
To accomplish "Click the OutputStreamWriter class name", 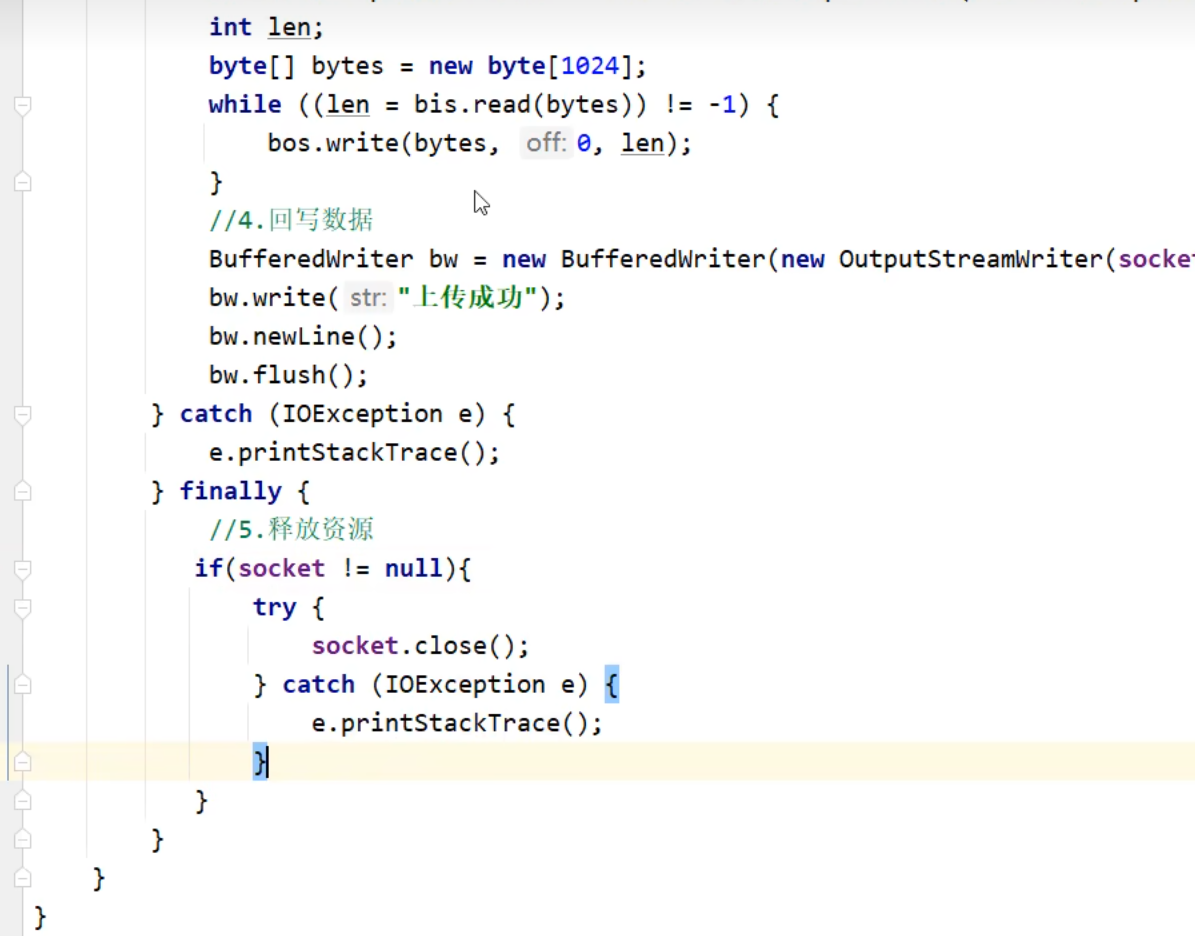I will (970, 259).
